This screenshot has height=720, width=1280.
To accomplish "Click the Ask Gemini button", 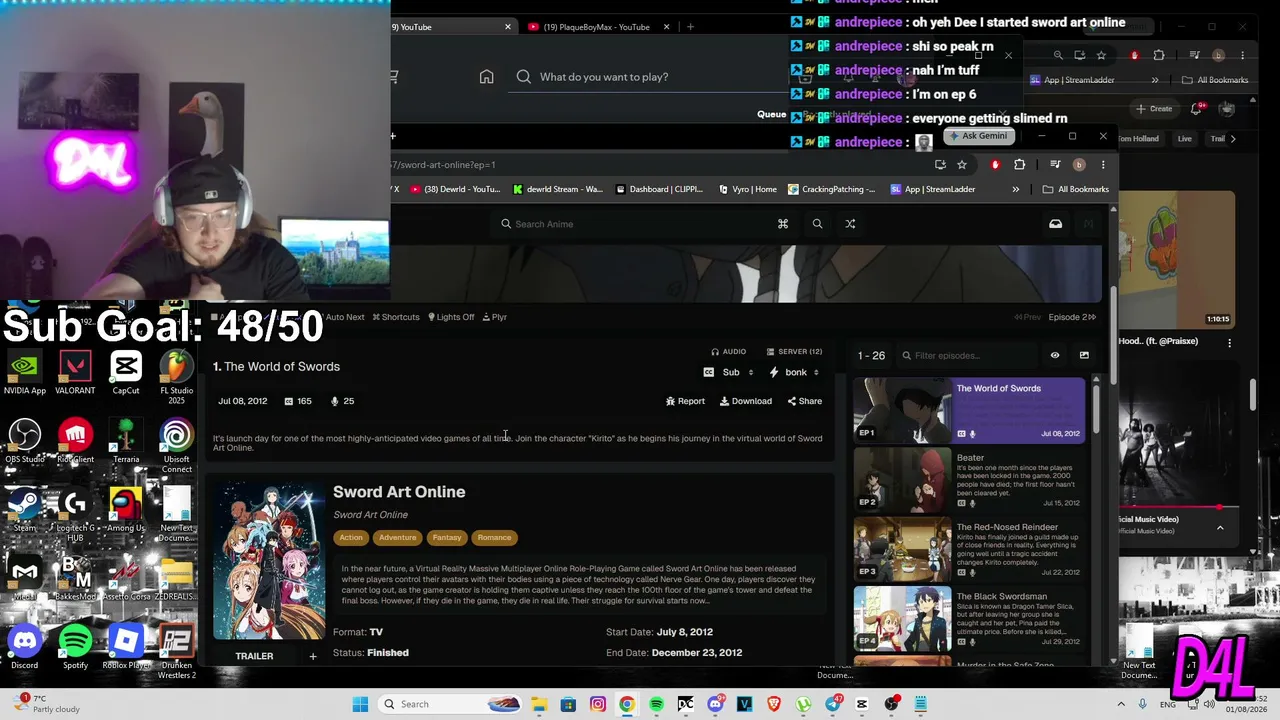I will coord(979,136).
